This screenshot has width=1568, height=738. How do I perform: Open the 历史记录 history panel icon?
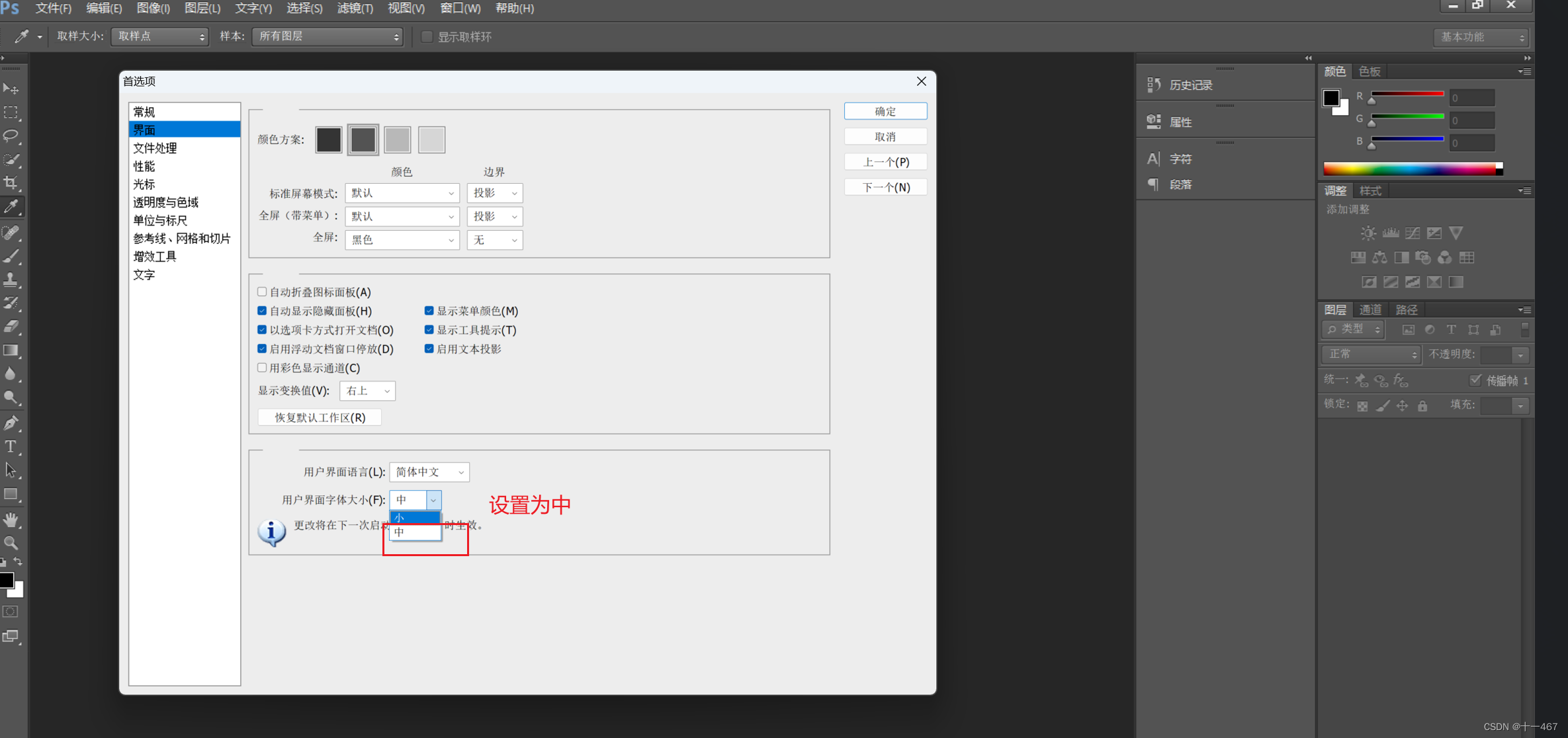pyautogui.click(x=1154, y=85)
